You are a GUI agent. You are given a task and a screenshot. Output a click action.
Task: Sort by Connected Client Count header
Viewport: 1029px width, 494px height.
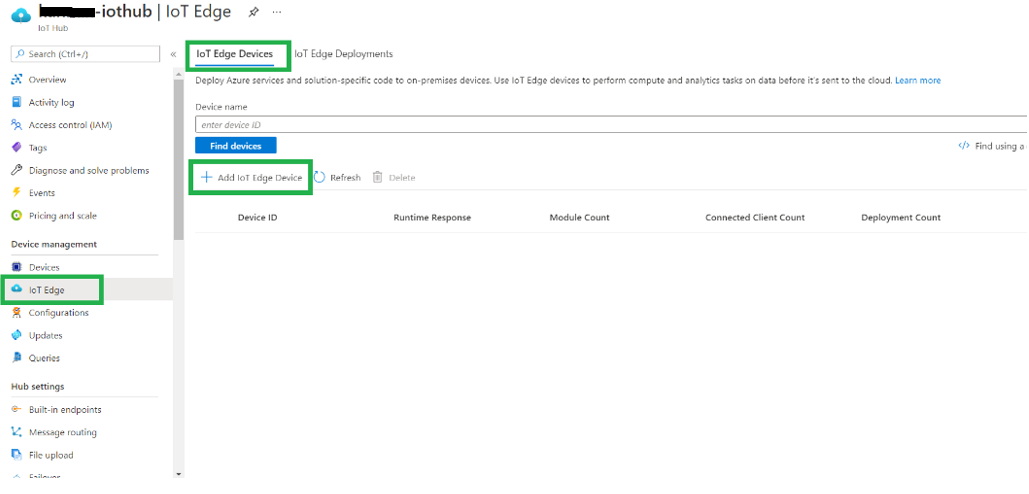click(x=755, y=218)
